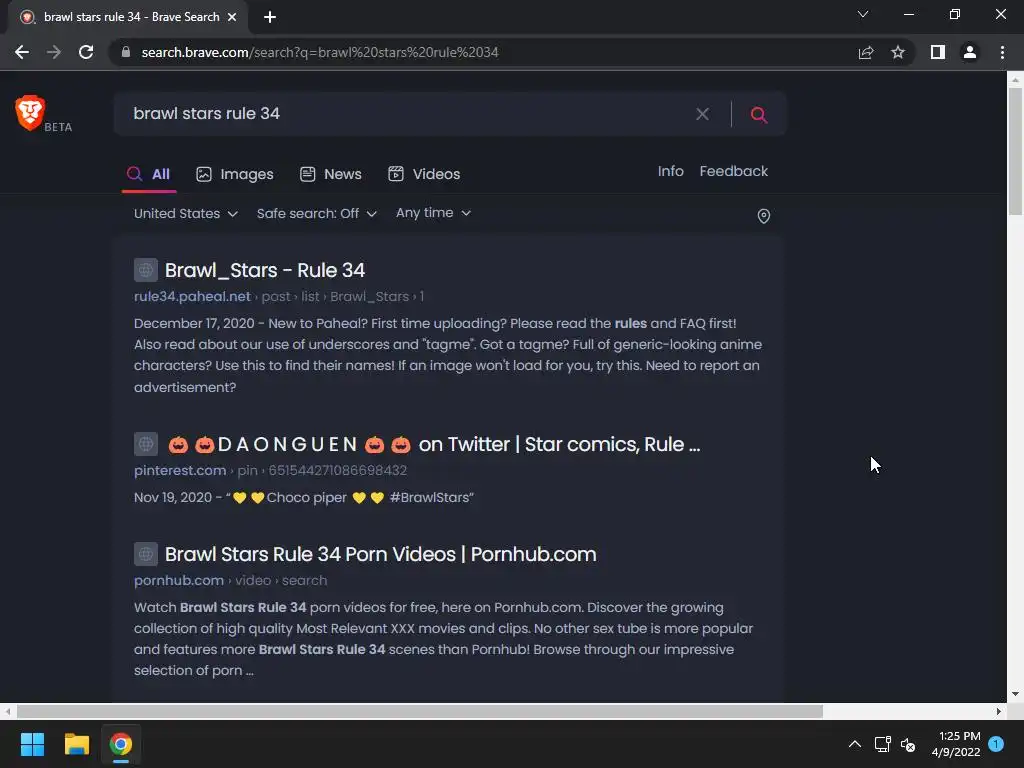Open the taskbar clock and date
Screen dimensions: 1024x768
(956, 744)
